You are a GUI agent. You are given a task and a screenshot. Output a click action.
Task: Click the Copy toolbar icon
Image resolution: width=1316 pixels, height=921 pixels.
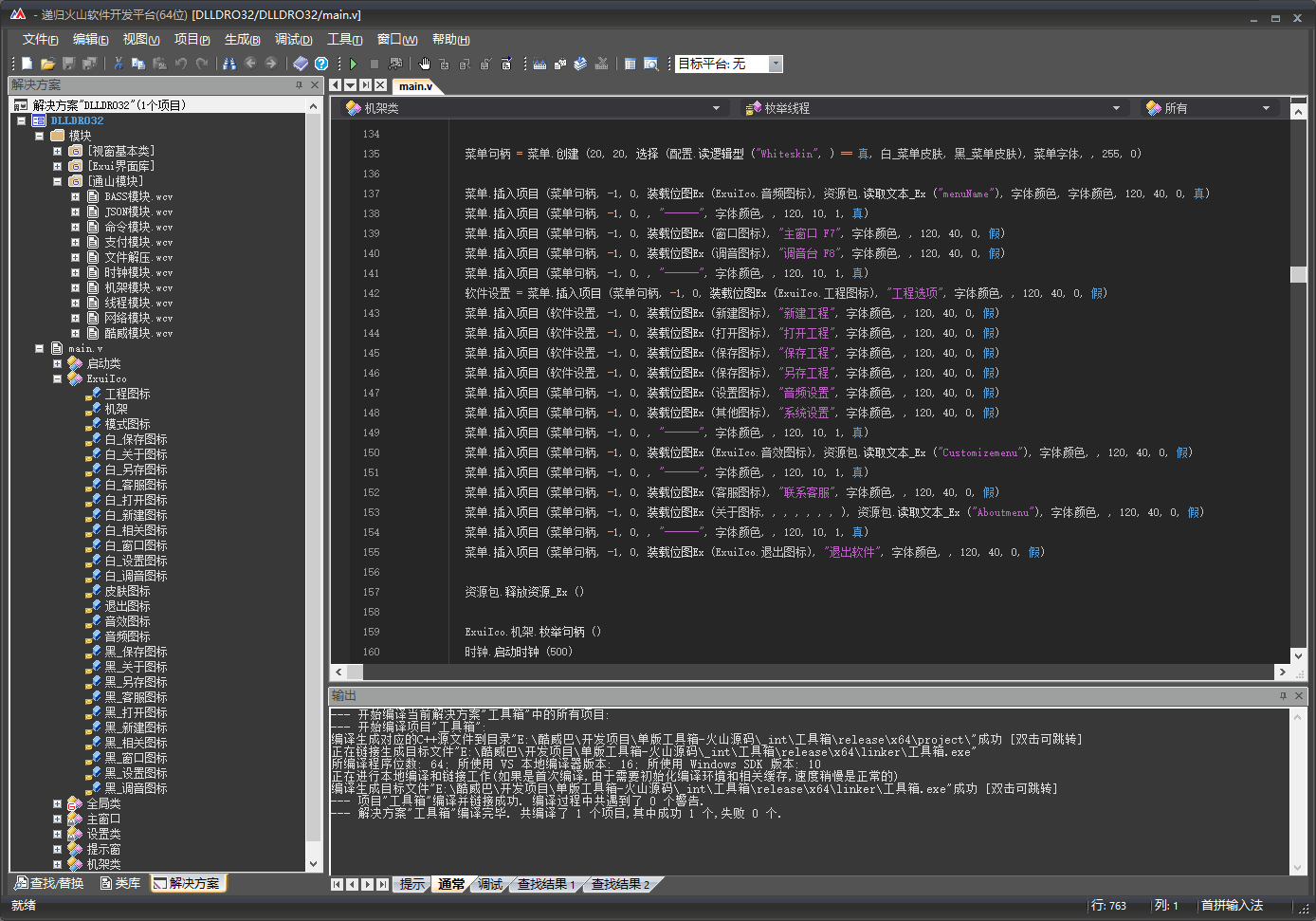click(x=138, y=64)
